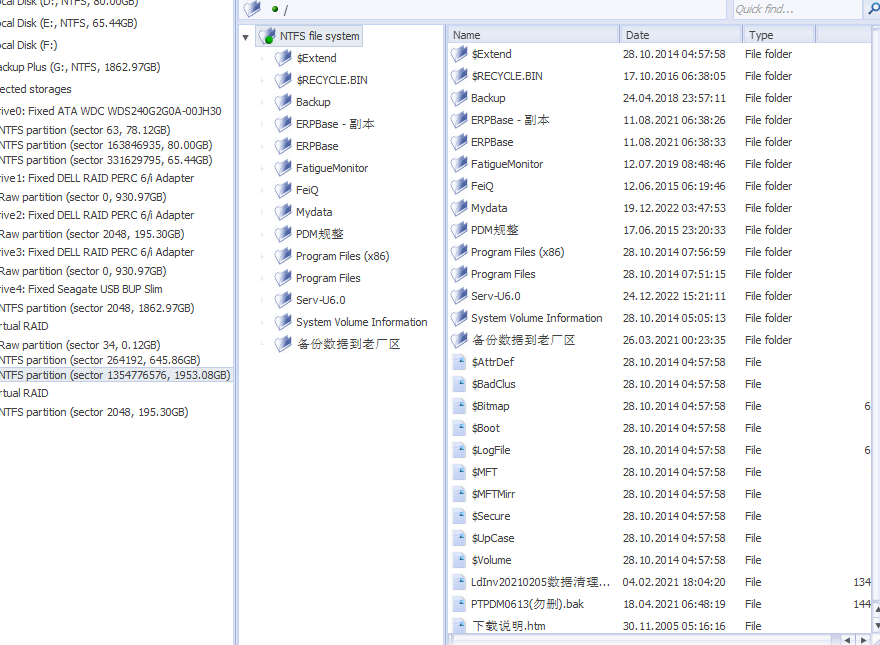Click the FatigueMonitor folder icon in tree
Screen dimensions: 880x645
[x=283, y=168]
